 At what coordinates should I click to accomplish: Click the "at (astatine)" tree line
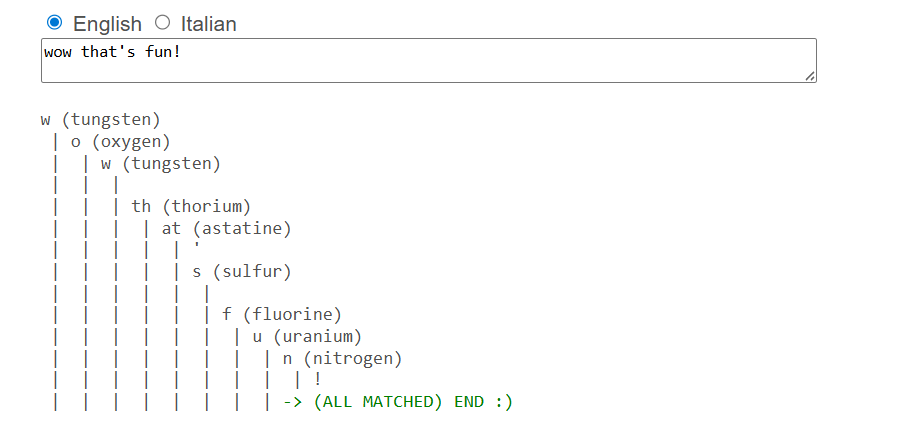point(226,229)
